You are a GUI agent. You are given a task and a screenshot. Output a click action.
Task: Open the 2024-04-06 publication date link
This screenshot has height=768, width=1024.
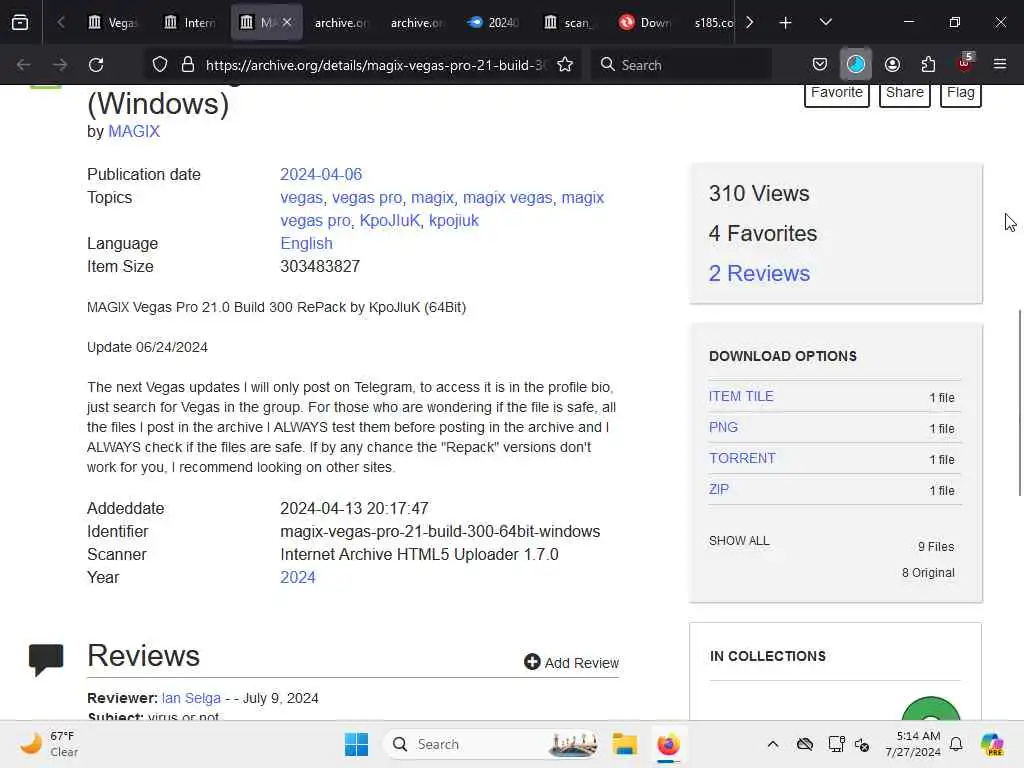[x=321, y=174]
